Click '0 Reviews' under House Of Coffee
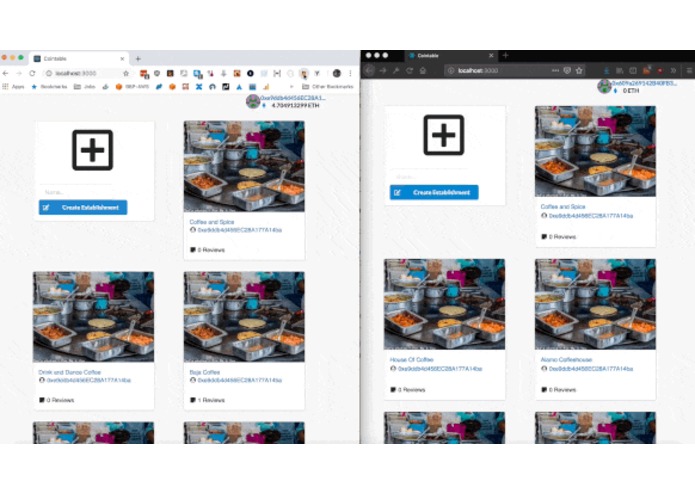This screenshot has height=494, width=695. tap(408, 390)
